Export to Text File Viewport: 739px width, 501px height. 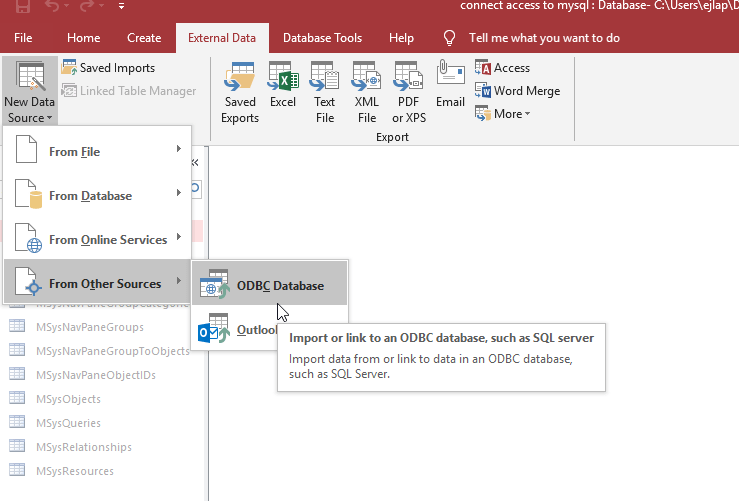(x=325, y=92)
